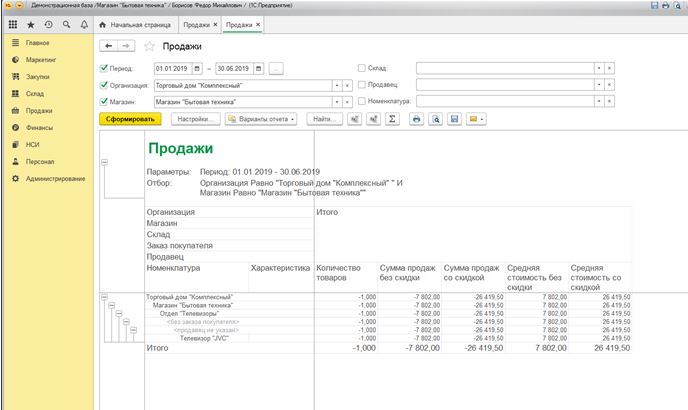This screenshot has width=688, height=410.
Task: Enable the Склад filter checkbox
Action: 361,68
